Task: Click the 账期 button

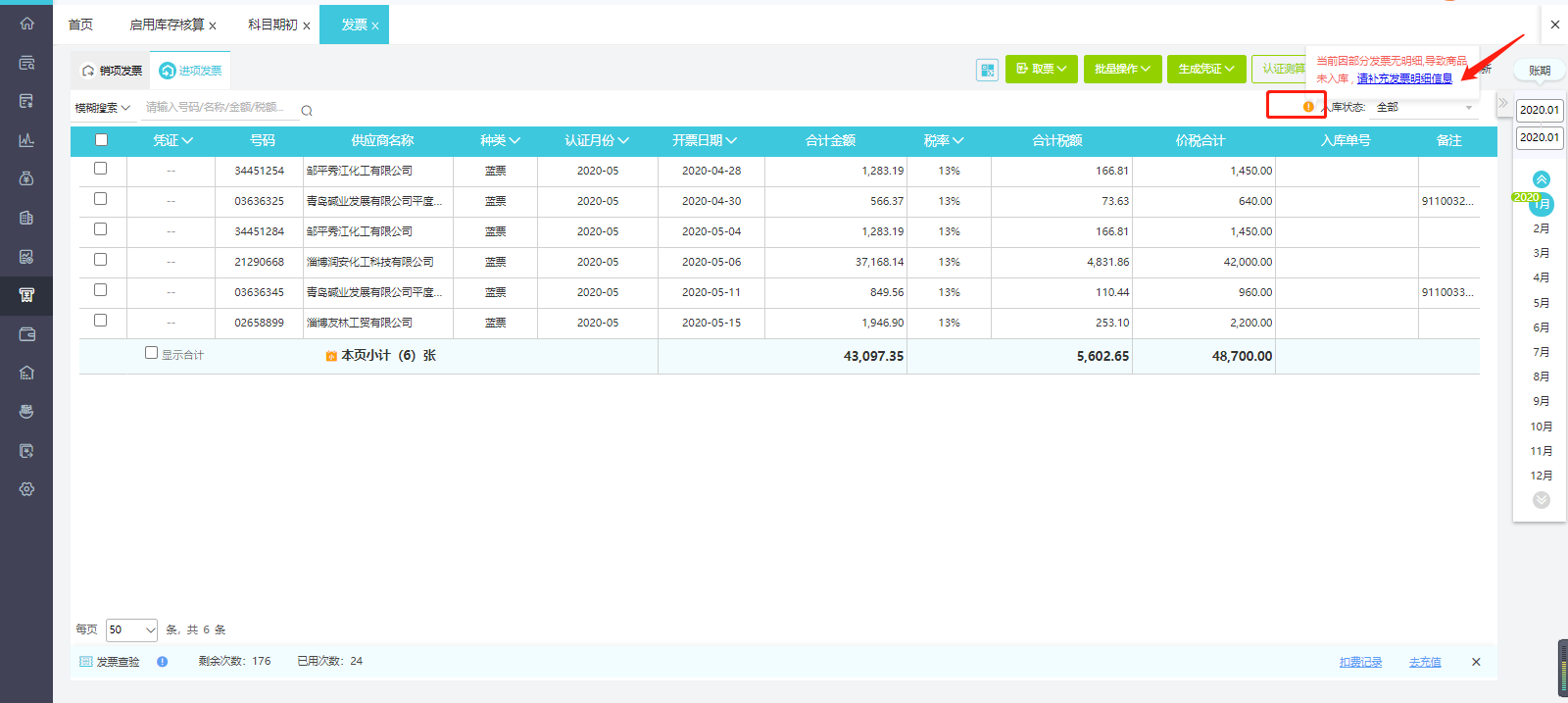Action: pos(1540,71)
